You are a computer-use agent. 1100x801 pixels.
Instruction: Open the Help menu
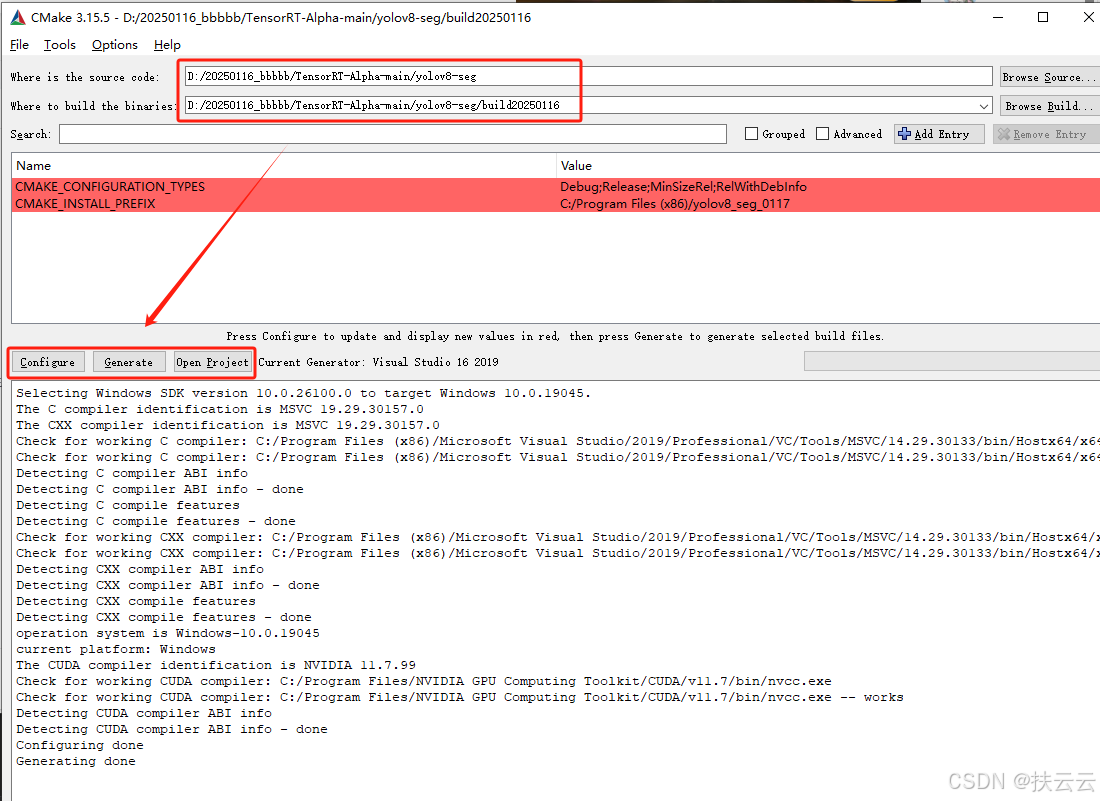[x=167, y=45]
